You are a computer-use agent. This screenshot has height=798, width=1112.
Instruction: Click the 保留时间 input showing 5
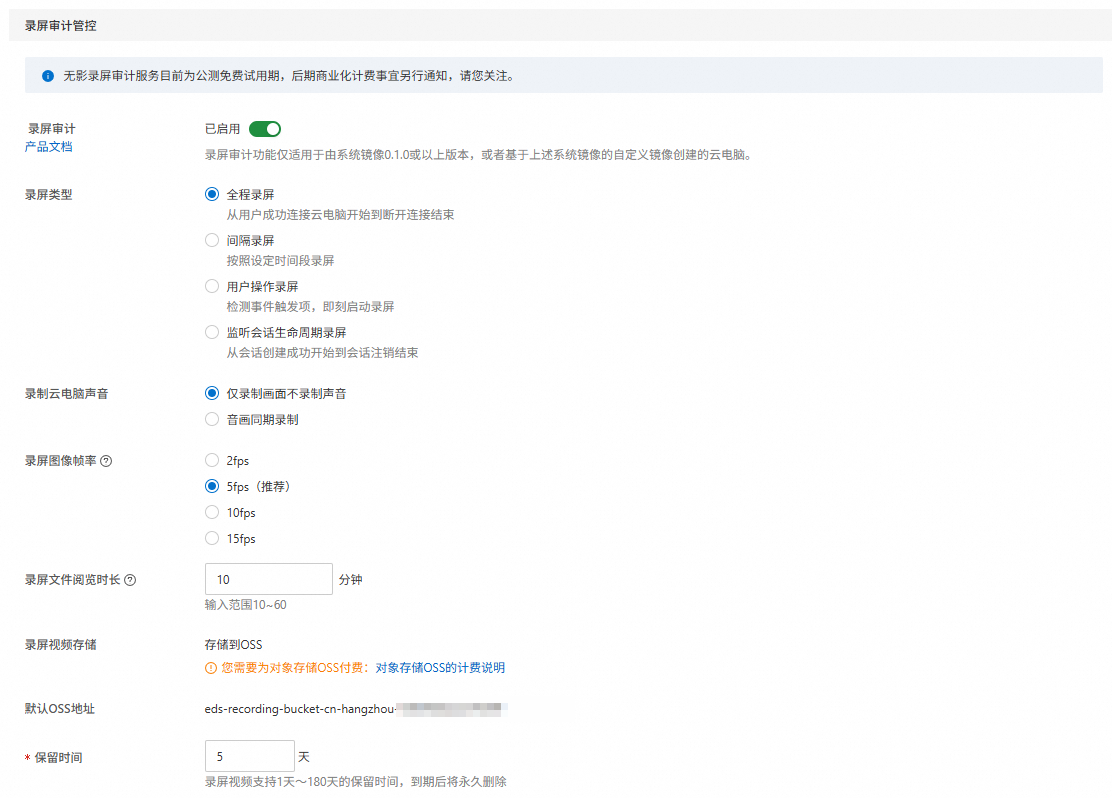[249, 756]
